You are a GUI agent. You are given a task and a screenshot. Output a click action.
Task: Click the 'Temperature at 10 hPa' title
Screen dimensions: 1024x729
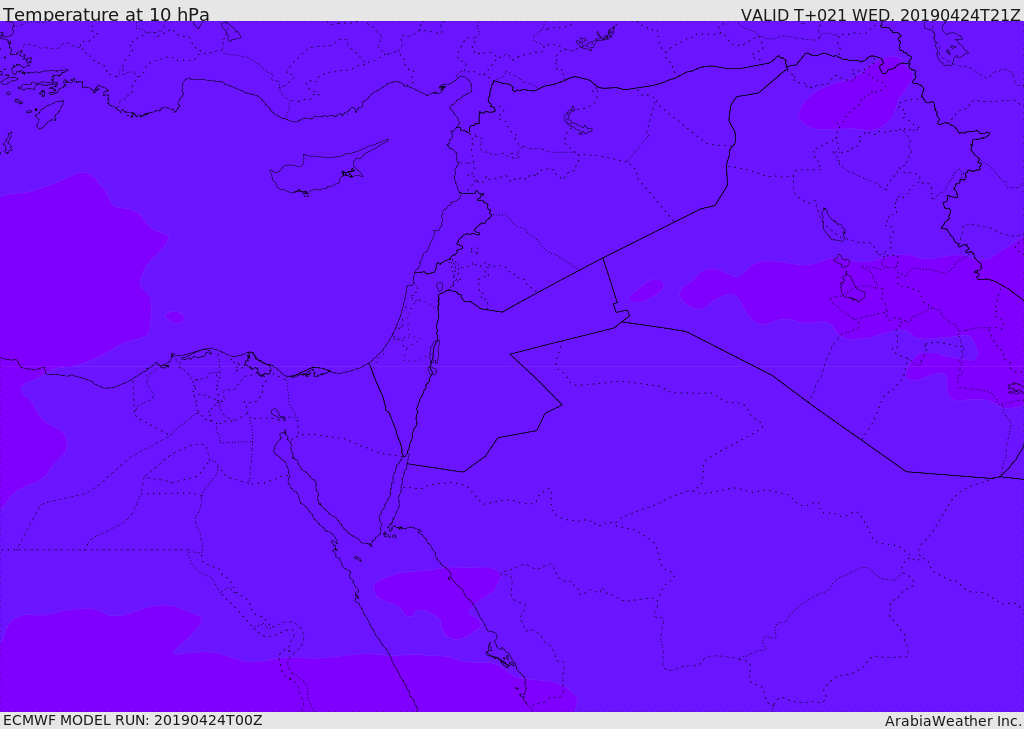pyautogui.click(x=106, y=14)
